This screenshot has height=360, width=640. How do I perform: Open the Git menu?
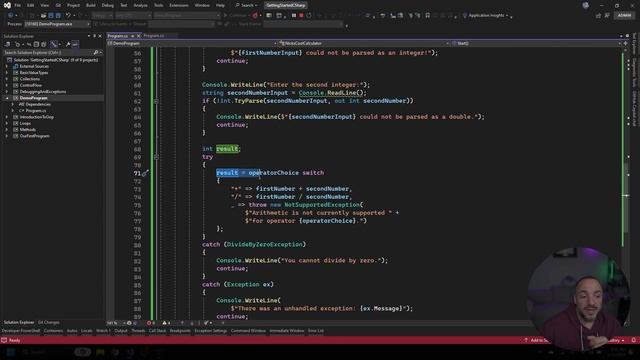tap(58, 5)
